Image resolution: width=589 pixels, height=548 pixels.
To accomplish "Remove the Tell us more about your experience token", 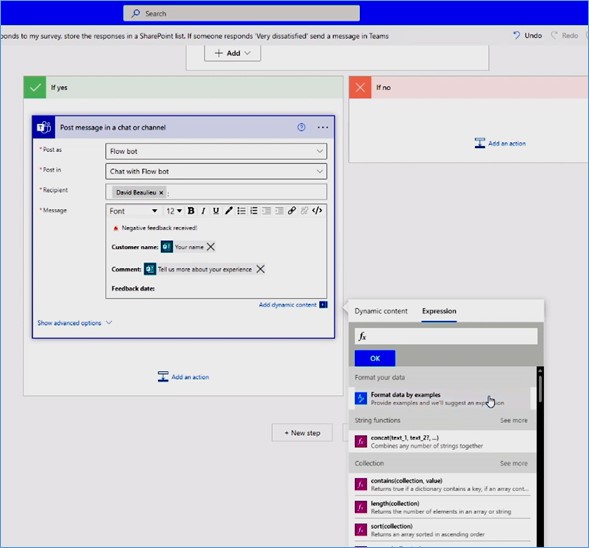I will [260, 269].
